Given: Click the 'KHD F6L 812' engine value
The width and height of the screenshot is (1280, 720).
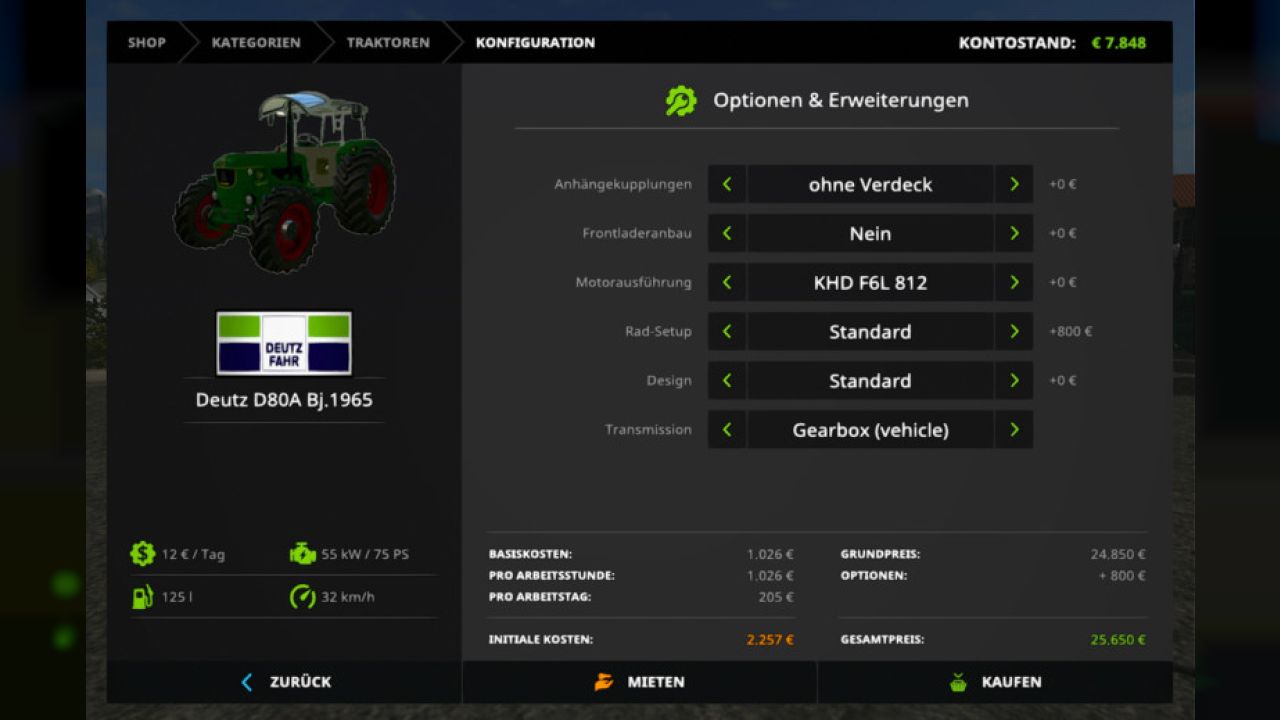Looking at the screenshot, I should (x=870, y=282).
